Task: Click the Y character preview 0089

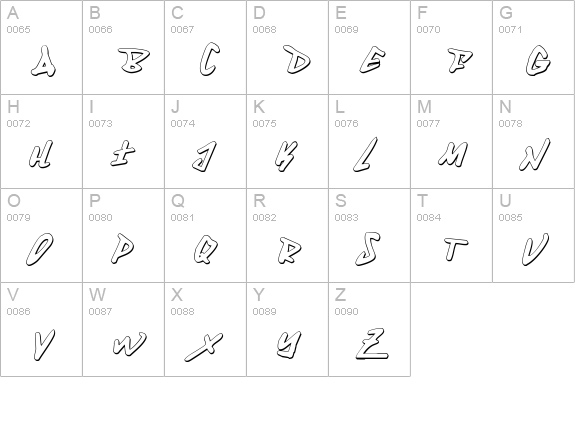Action: 288,329
